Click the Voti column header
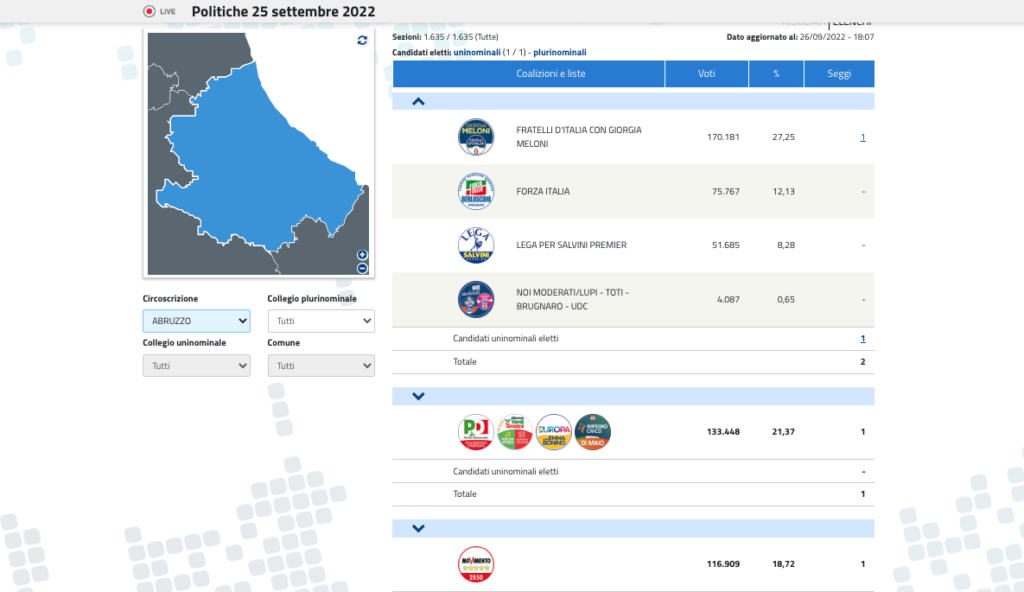This screenshot has width=1024, height=592. click(707, 74)
